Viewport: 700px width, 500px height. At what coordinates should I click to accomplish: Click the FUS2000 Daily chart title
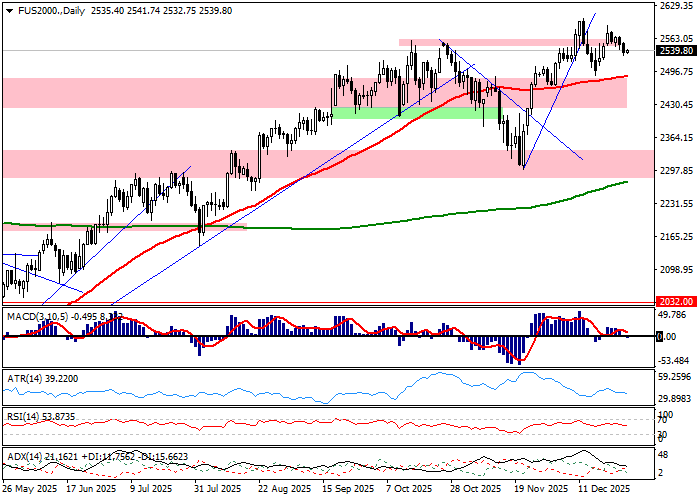pyautogui.click(x=47, y=10)
